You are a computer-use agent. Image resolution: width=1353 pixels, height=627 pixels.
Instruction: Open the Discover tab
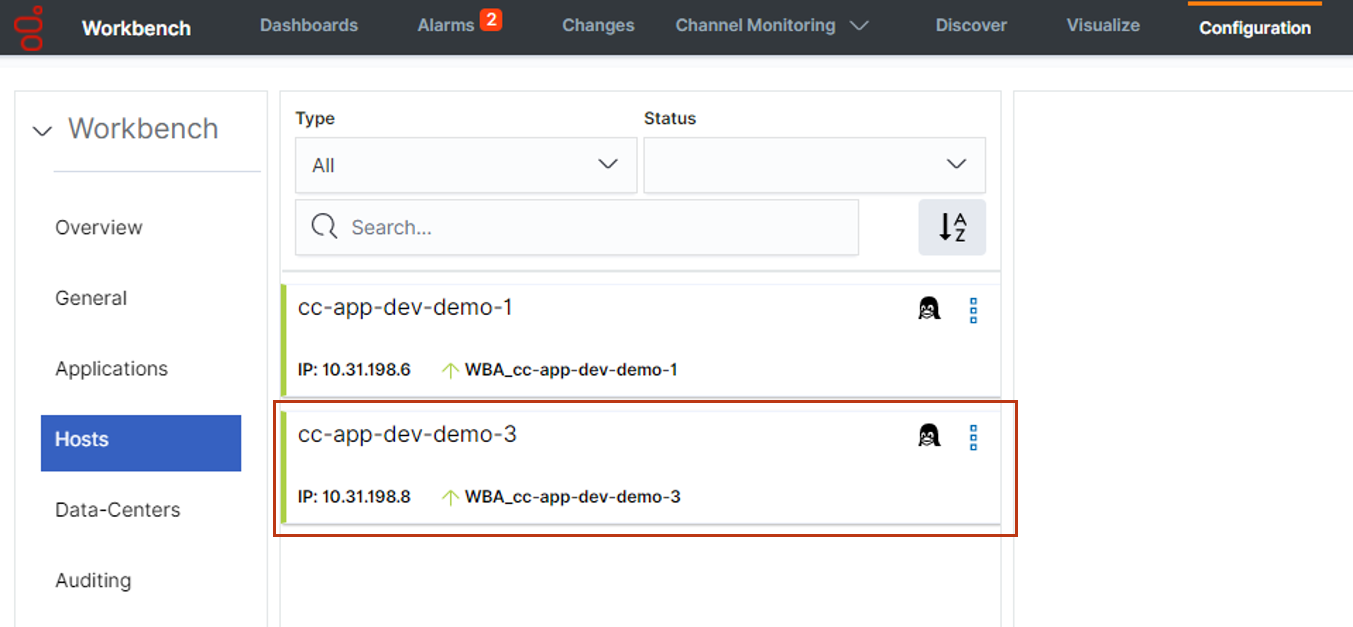pos(971,25)
